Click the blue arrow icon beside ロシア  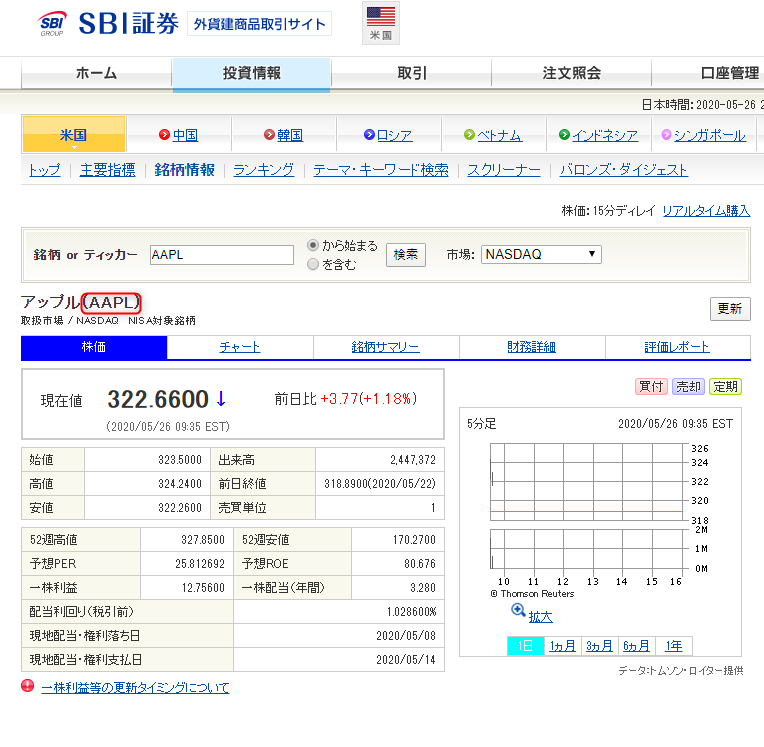369,134
